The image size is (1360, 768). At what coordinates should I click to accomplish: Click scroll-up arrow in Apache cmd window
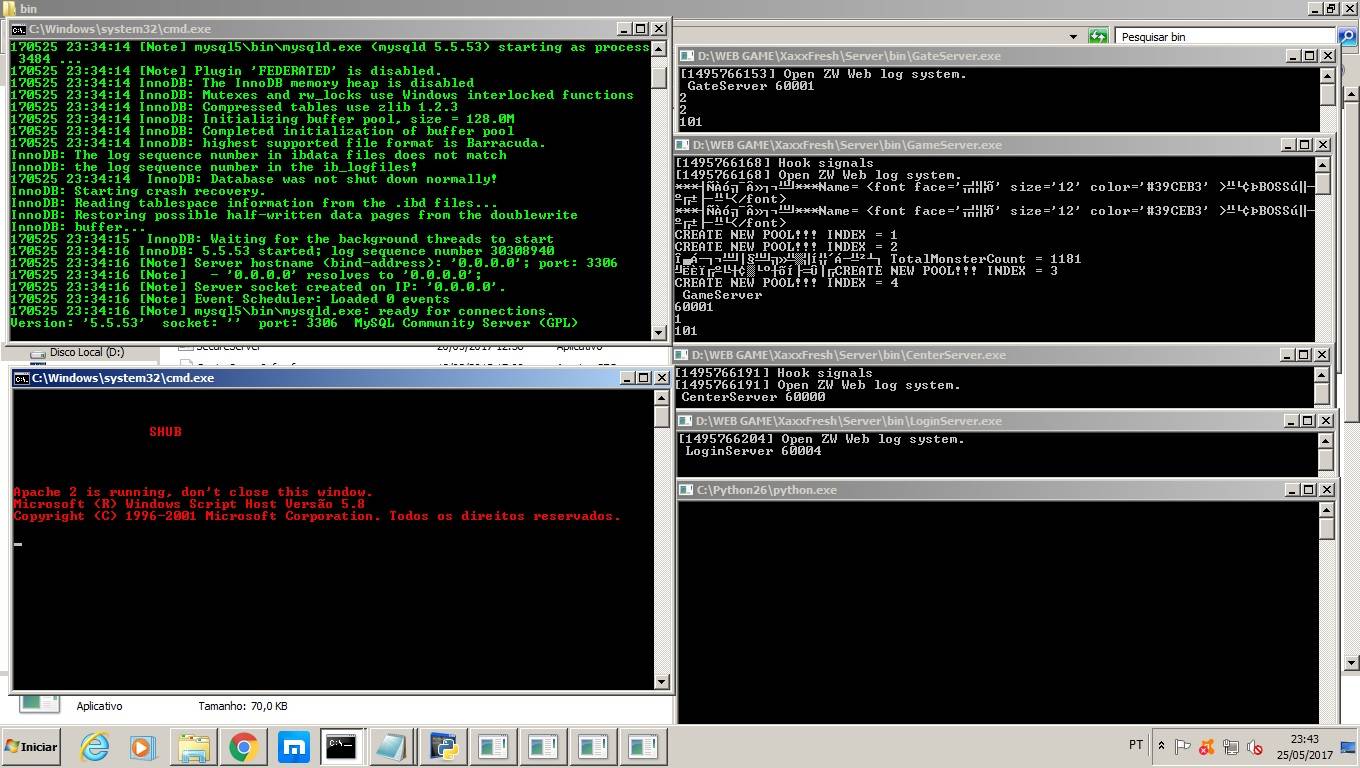pyautogui.click(x=661, y=398)
